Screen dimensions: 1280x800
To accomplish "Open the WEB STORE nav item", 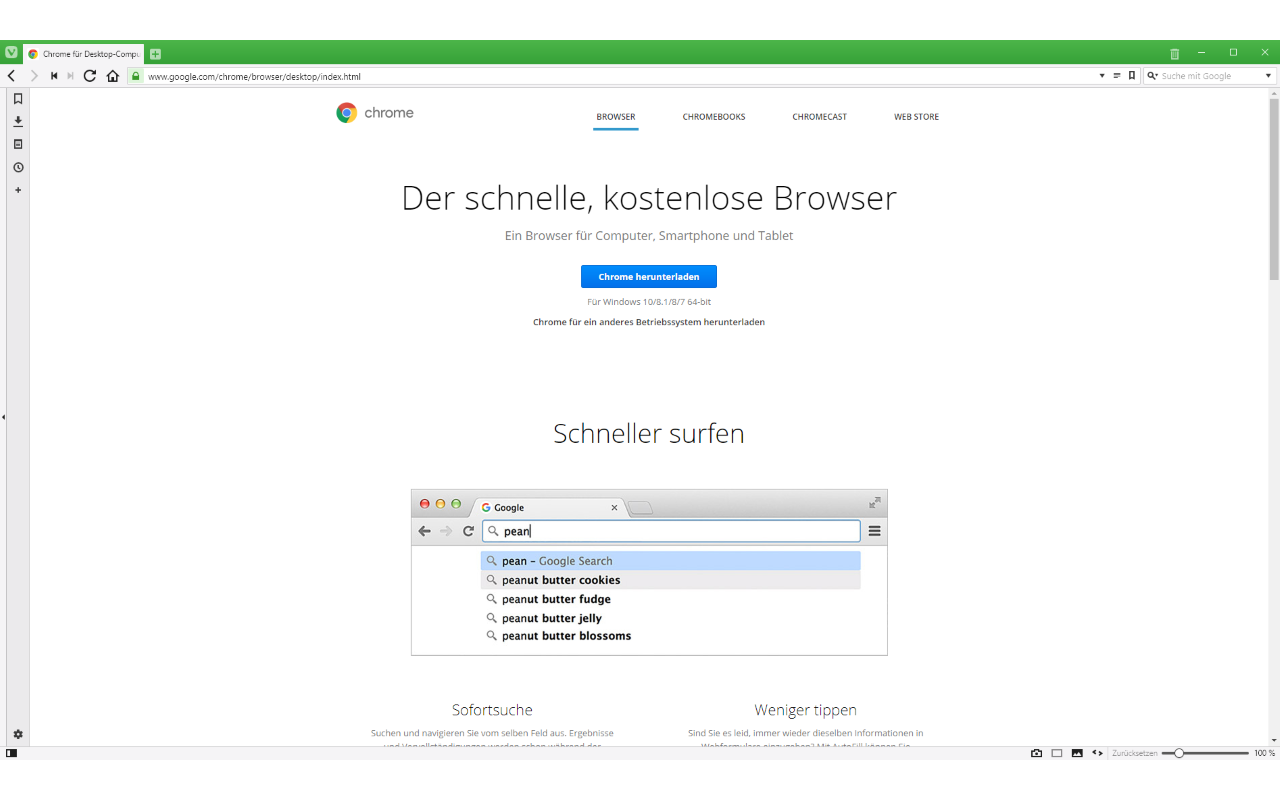I will (917, 117).
